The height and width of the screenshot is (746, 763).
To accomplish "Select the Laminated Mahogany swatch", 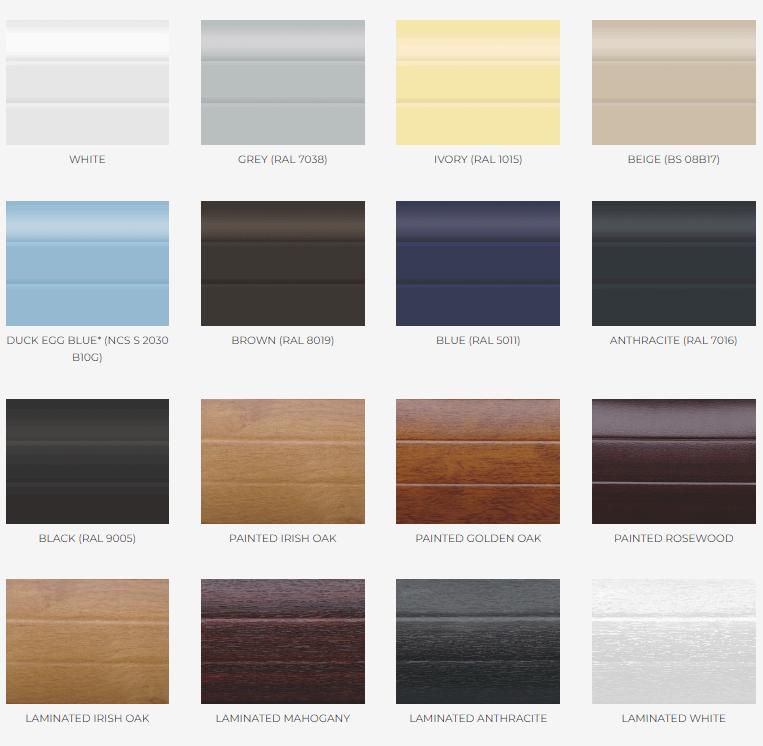I will coord(283,641).
